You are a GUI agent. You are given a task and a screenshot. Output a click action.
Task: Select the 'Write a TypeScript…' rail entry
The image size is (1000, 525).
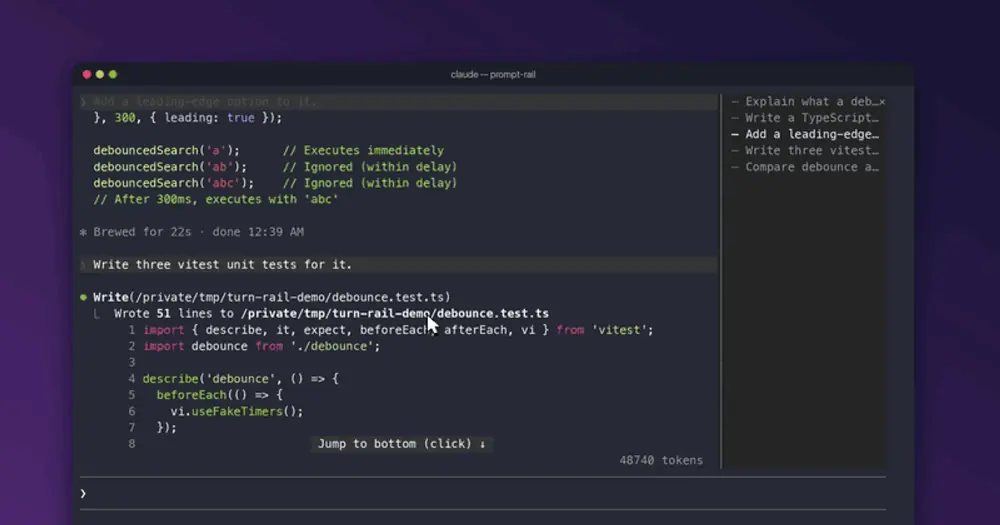(808, 118)
